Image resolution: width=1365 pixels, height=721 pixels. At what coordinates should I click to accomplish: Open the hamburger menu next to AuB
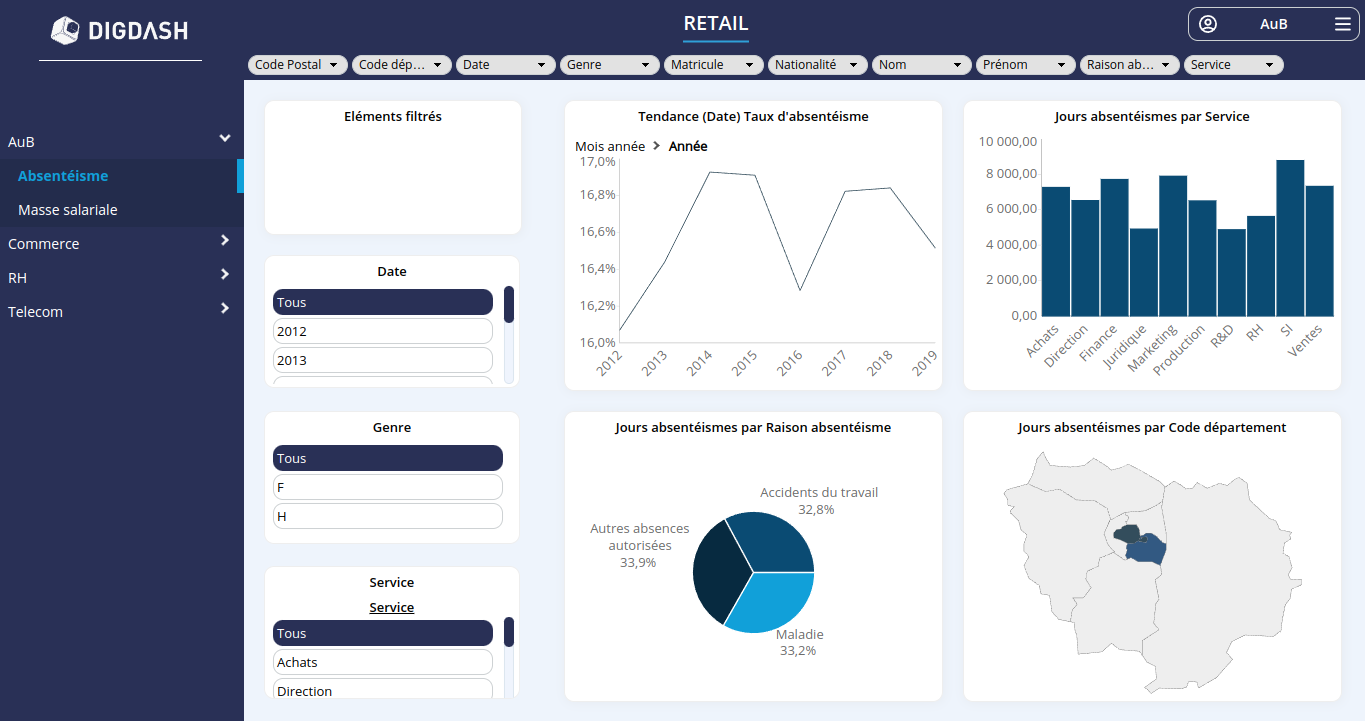coord(1343,23)
